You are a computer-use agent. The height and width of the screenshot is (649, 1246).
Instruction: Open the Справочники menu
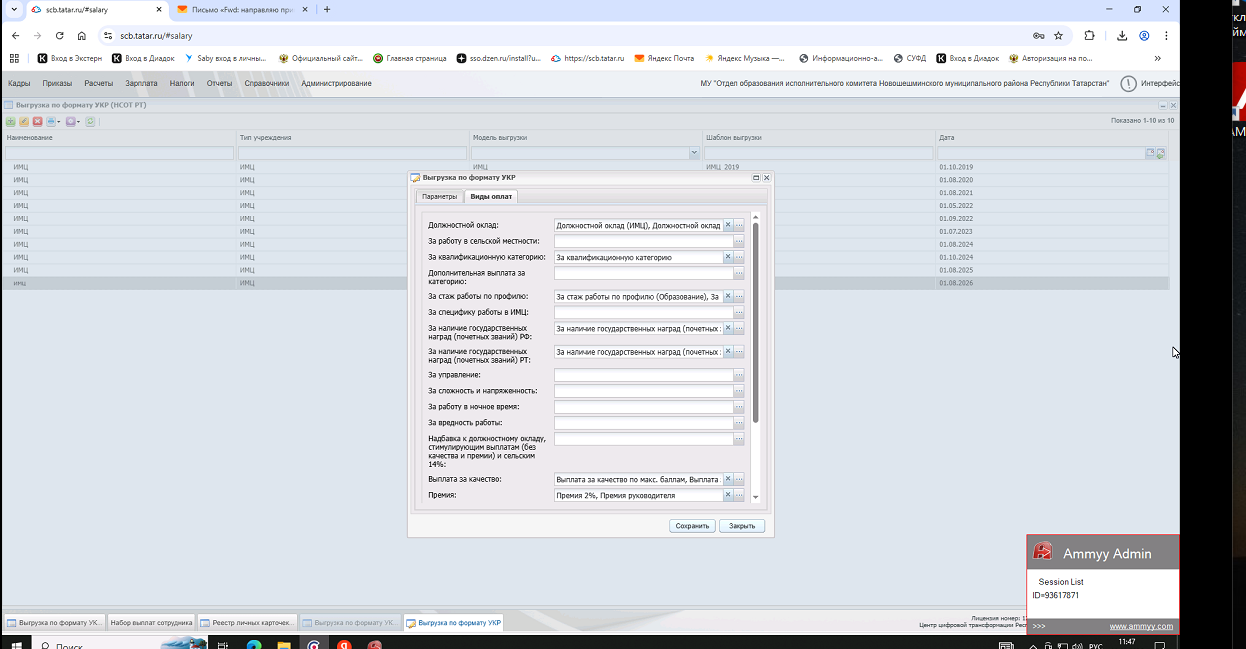(x=266, y=83)
